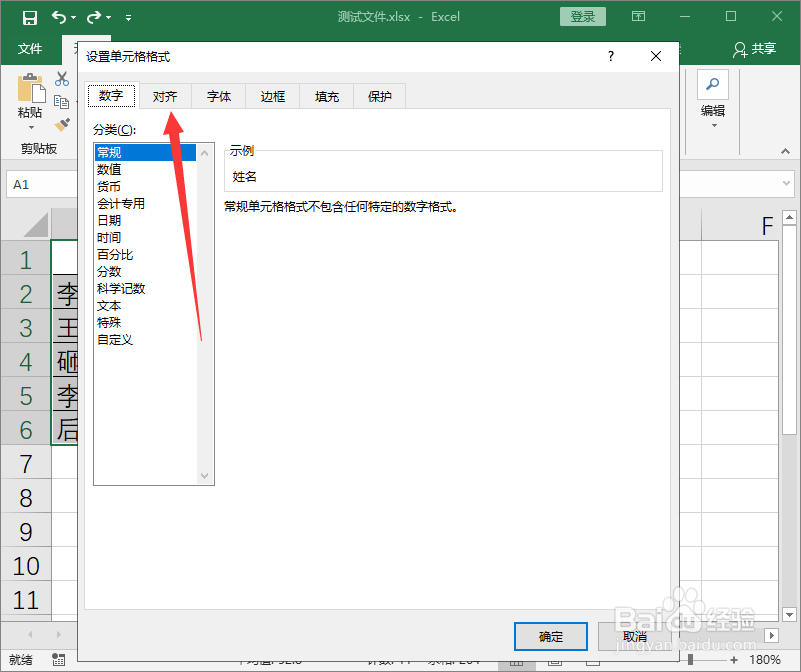This screenshot has height=672, width=801.
Task: Click the Redo arrow icon
Action: (x=94, y=17)
